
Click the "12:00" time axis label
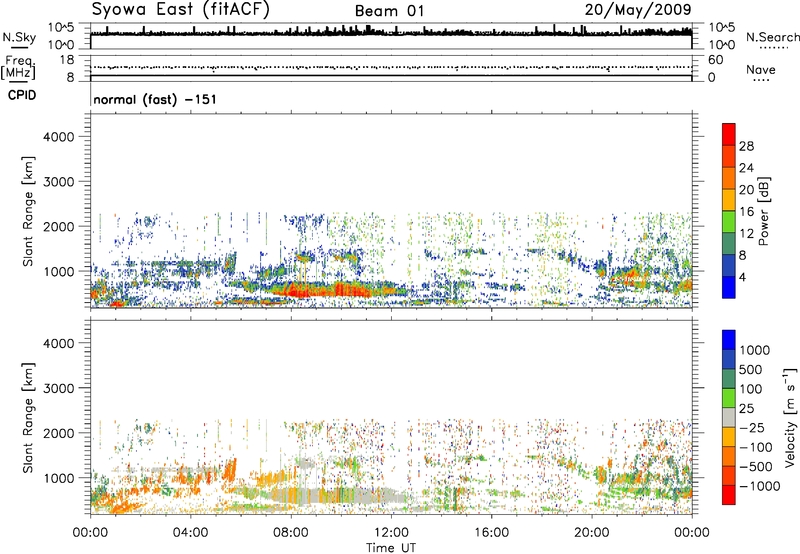[391, 533]
